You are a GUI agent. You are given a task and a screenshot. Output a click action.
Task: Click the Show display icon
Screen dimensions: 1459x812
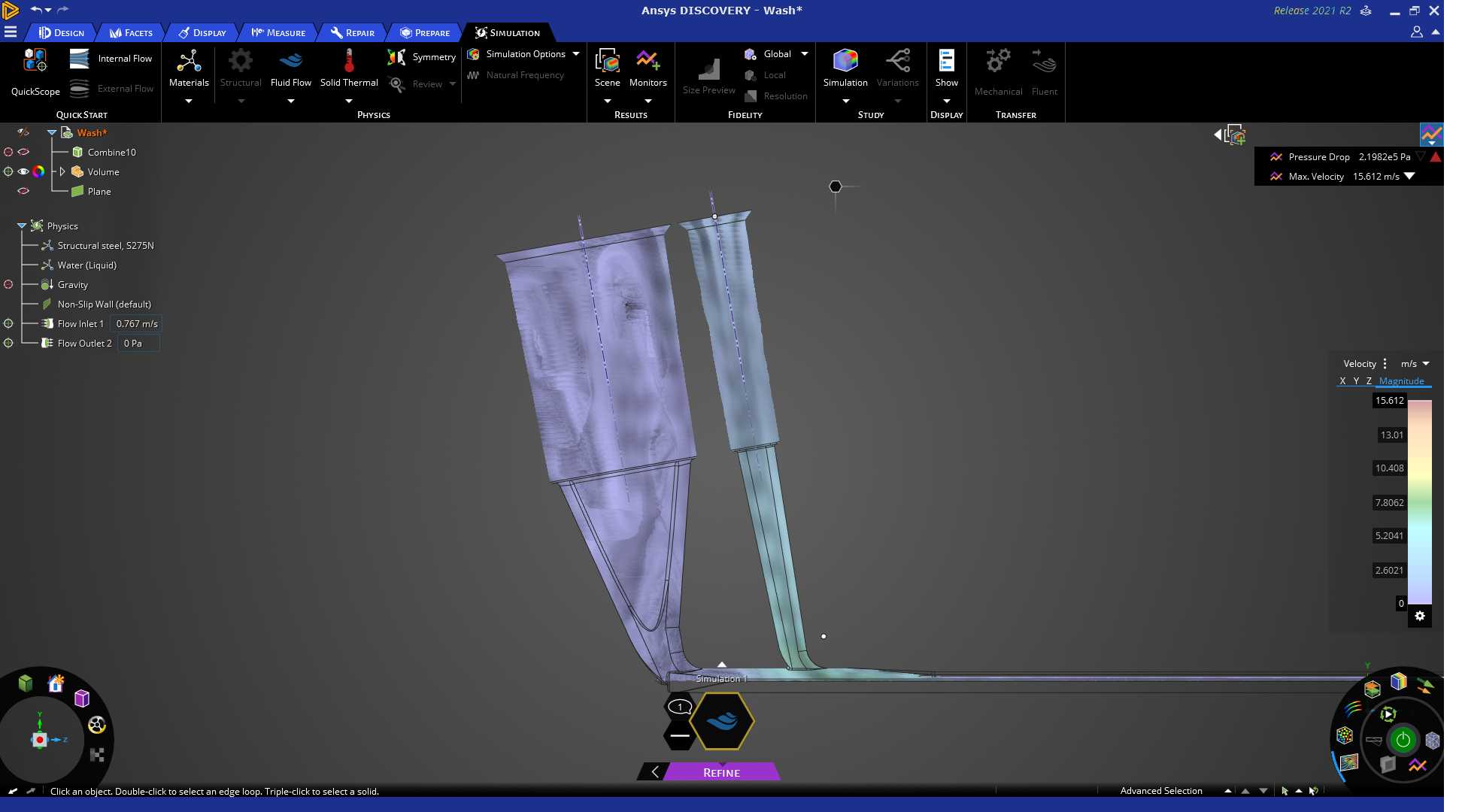point(946,60)
